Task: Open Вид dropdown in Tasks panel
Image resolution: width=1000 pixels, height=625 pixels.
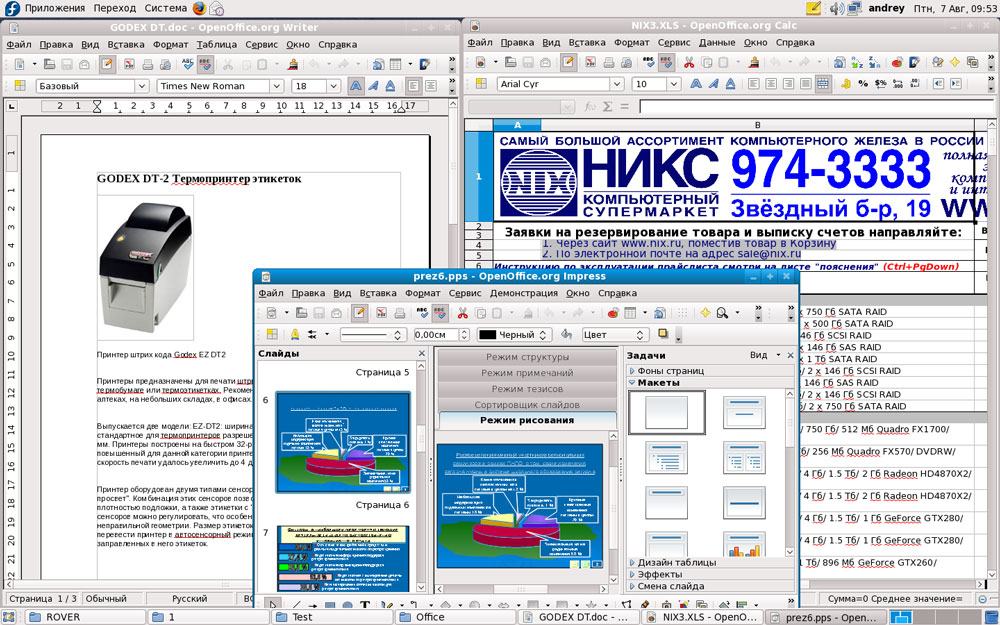Action: 765,355
